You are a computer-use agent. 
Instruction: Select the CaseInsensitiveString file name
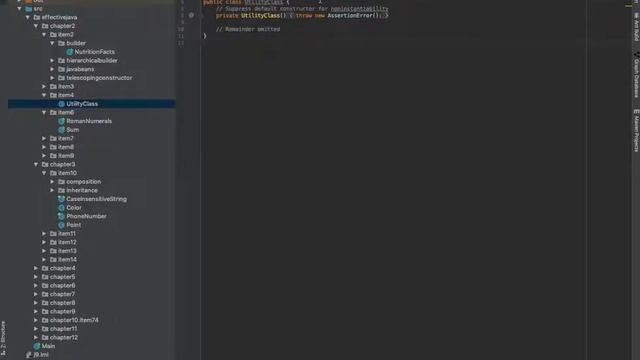[x=96, y=199]
